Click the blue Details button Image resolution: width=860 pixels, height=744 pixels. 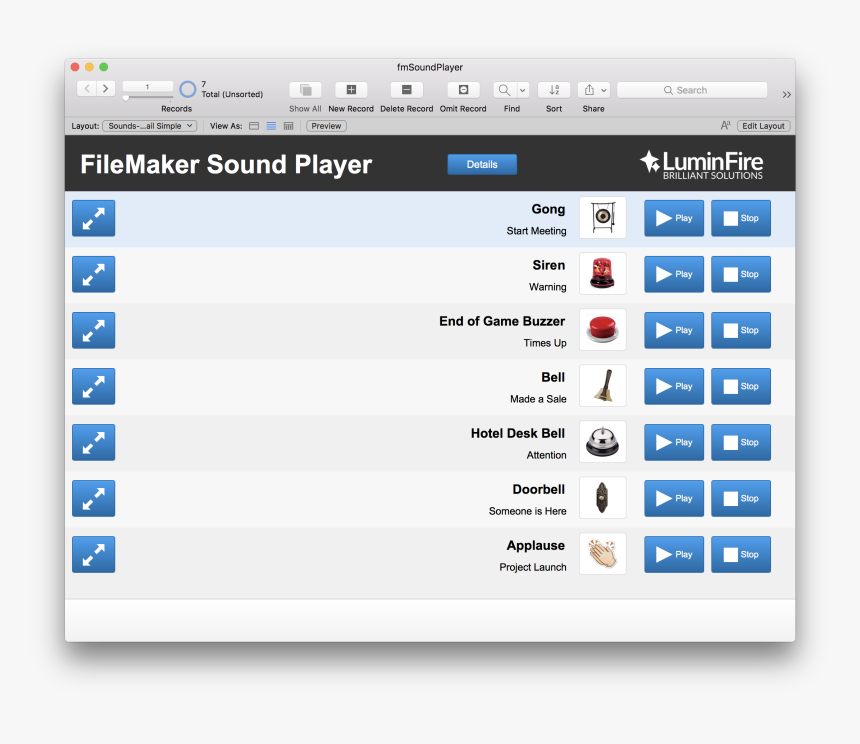pyautogui.click(x=482, y=164)
